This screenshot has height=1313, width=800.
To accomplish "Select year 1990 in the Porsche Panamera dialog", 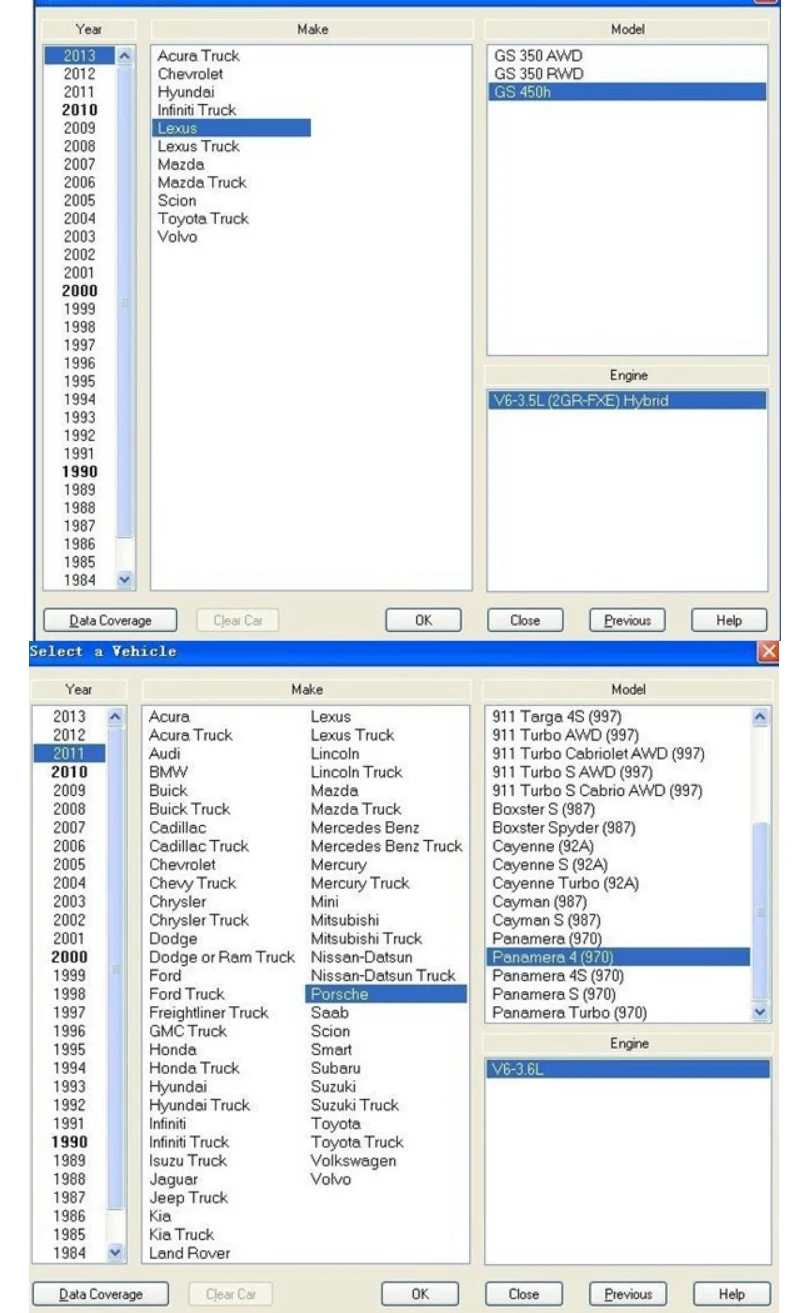I will point(70,1141).
